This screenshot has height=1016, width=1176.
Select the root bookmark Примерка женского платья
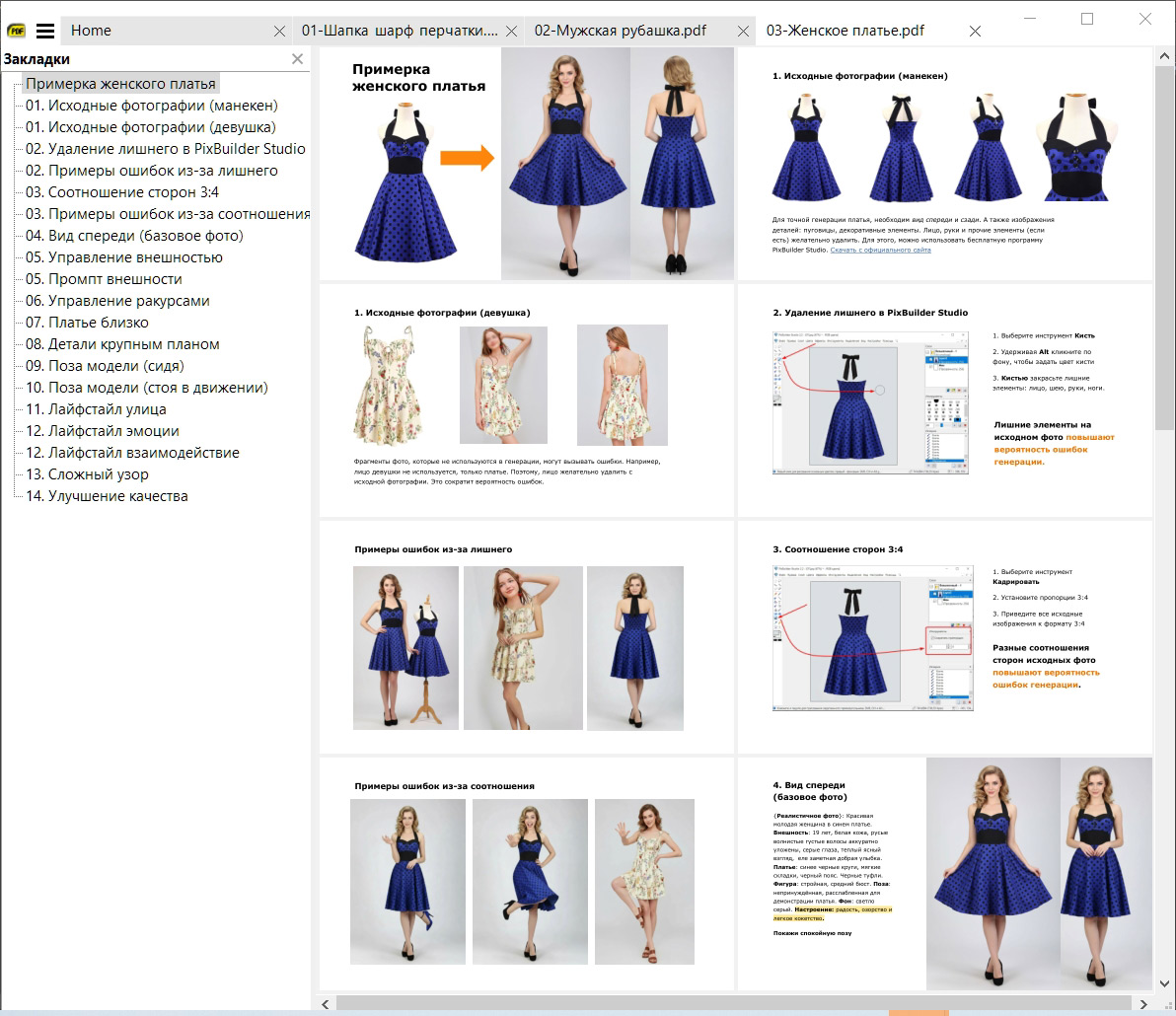pyautogui.click(x=120, y=84)
